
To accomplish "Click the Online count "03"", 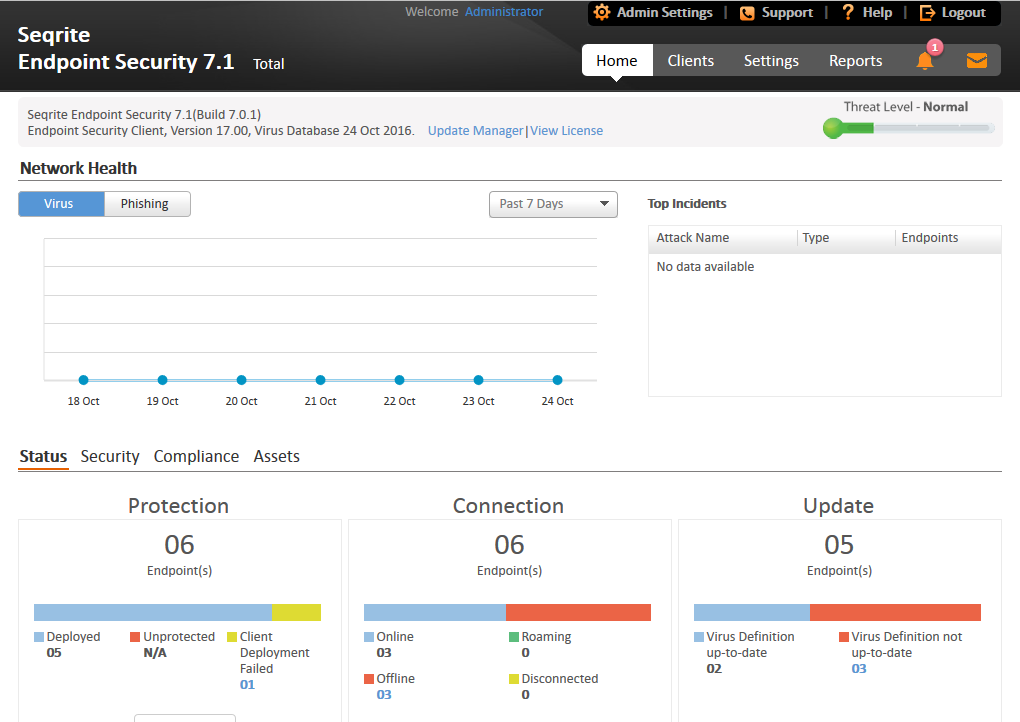I will [x=384, y=652].
